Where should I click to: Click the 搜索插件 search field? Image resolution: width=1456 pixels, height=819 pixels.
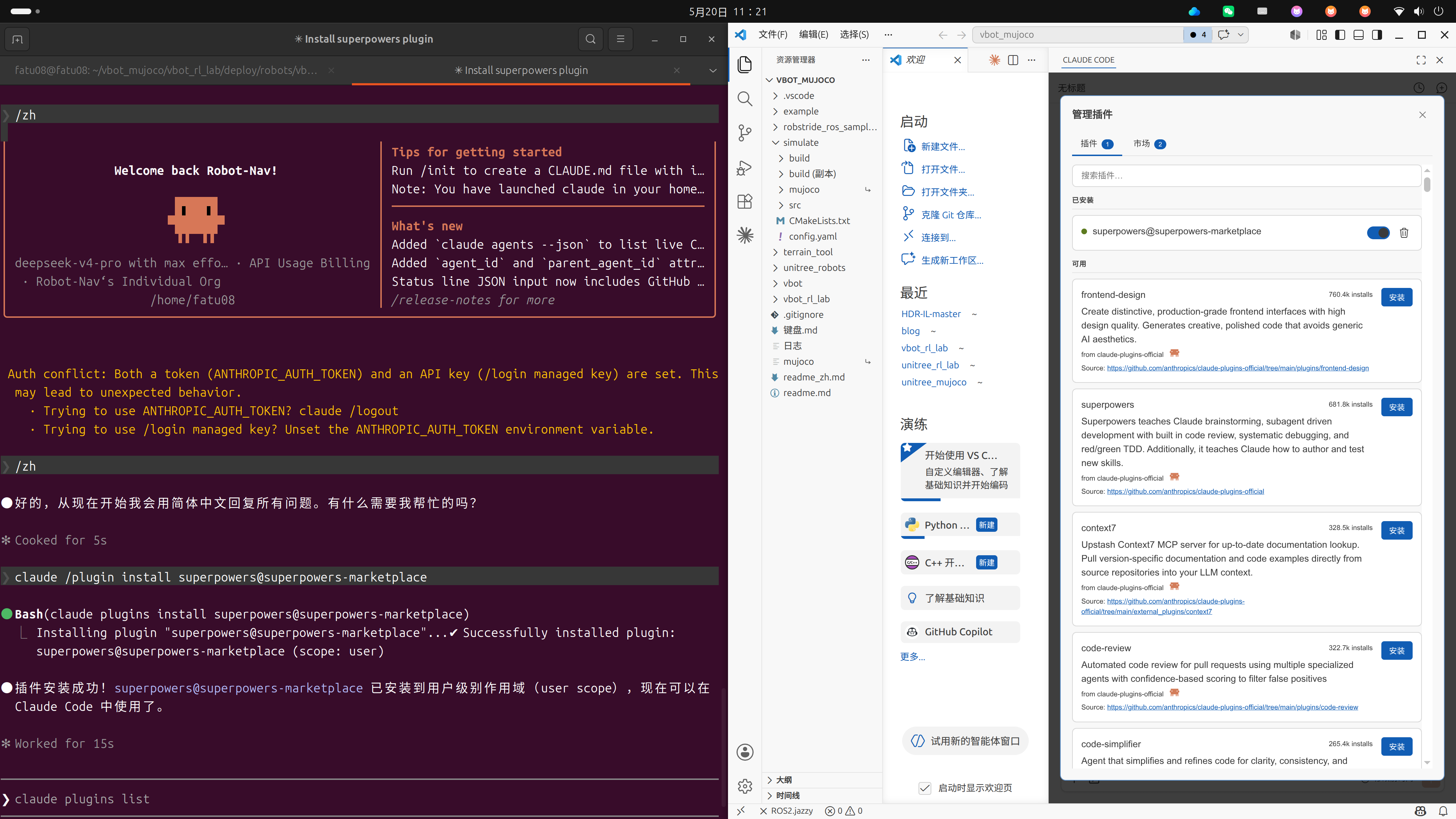1246,176
